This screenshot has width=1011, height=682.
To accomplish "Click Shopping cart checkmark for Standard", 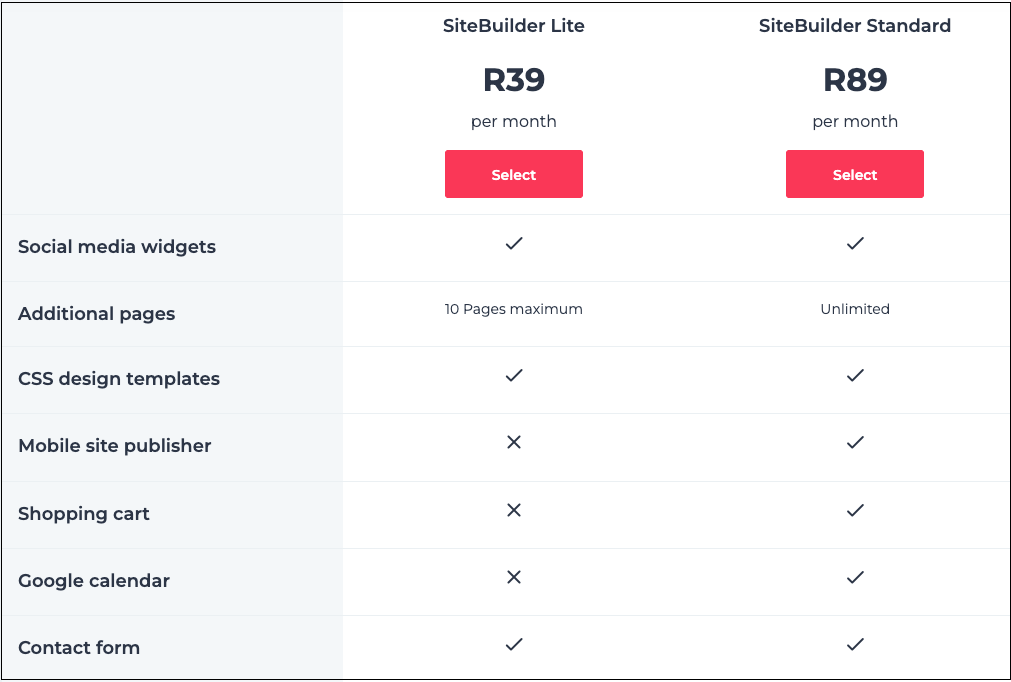I will tap(855, 510).
